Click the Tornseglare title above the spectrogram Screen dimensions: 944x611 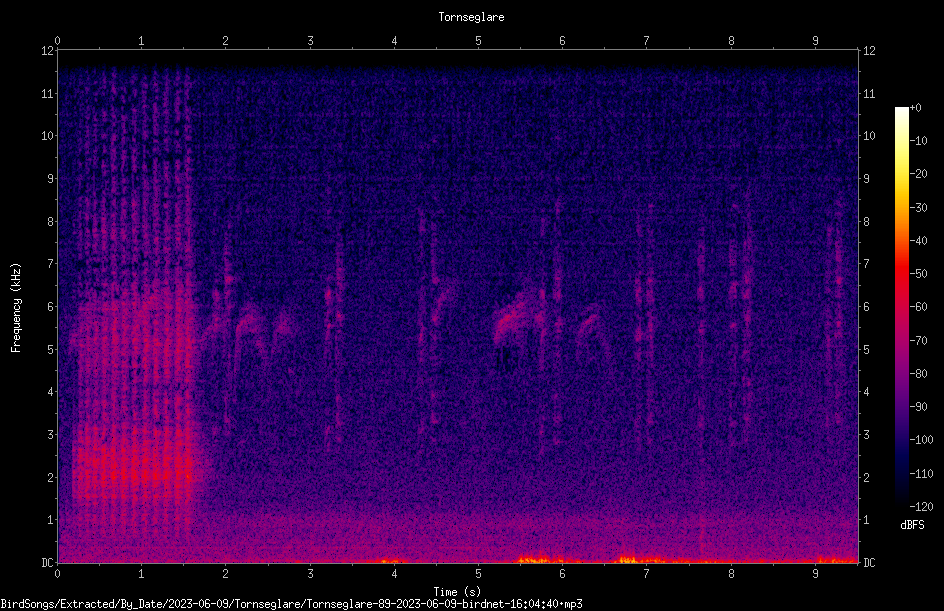pos(471,17)
